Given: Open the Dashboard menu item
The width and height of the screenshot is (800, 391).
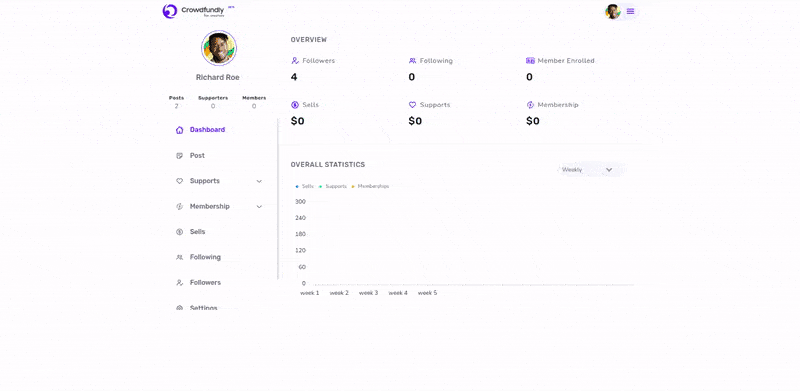Looking at the screenshot, I should (207, 130).
